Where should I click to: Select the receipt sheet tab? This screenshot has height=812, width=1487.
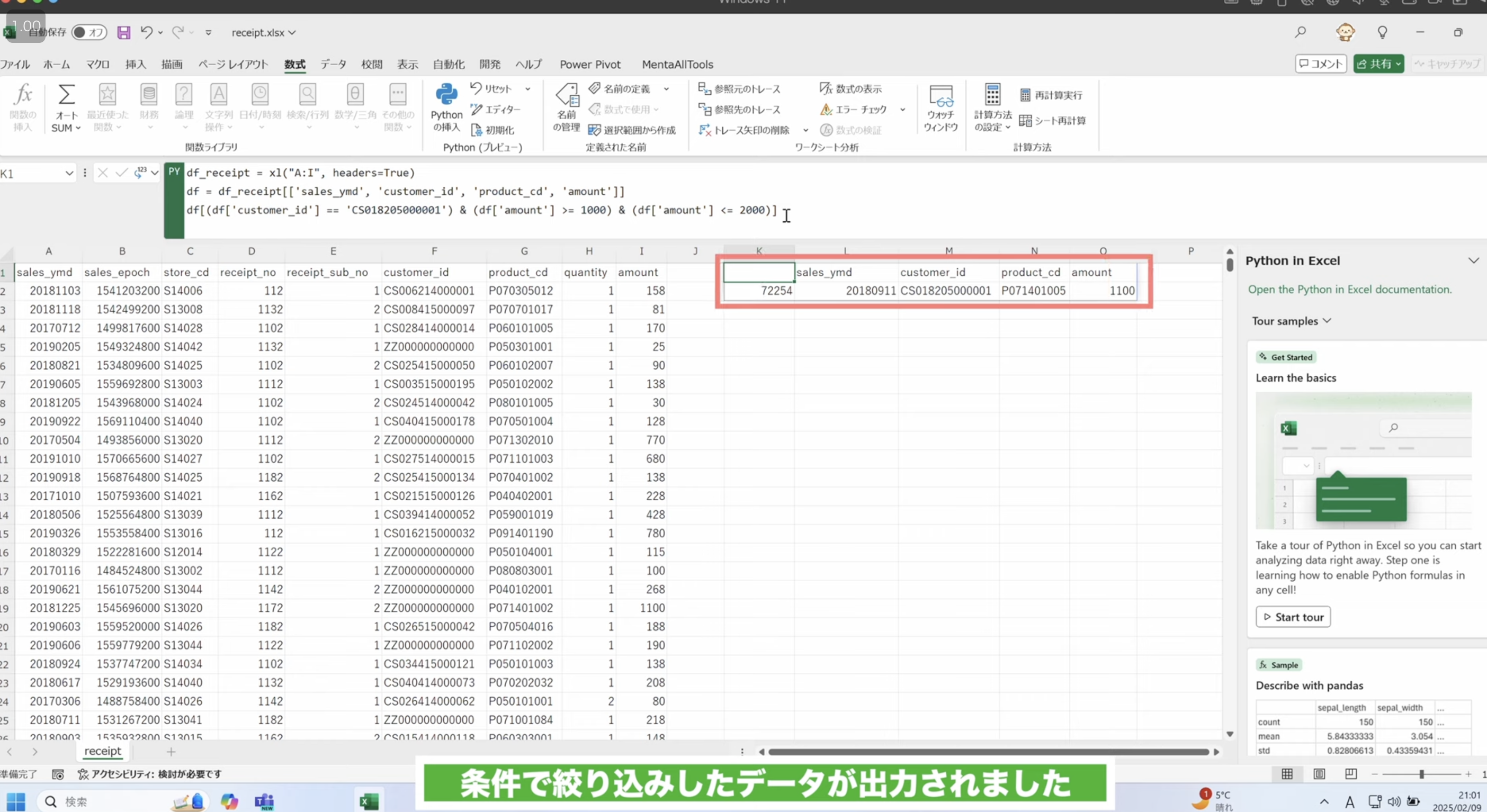click(103, 751)
